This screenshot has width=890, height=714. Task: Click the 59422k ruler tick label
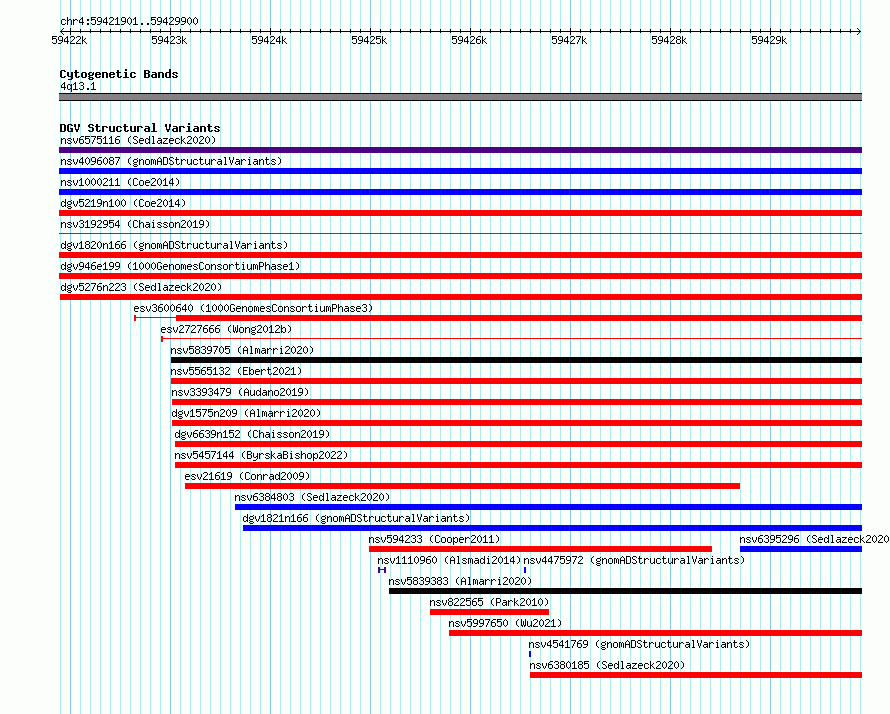(x=69, y=40)
